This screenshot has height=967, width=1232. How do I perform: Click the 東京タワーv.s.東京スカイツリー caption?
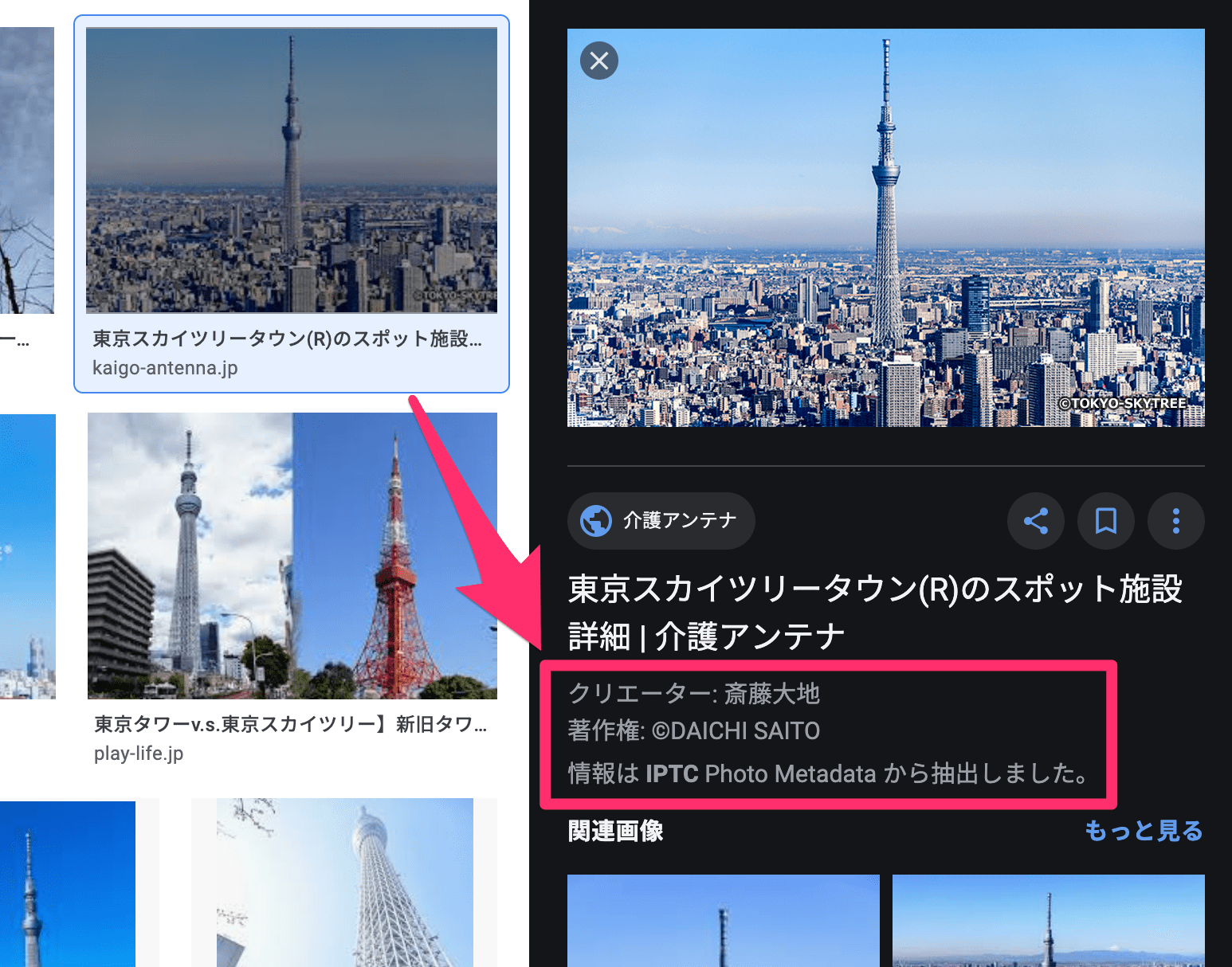(x=290, y=724)
